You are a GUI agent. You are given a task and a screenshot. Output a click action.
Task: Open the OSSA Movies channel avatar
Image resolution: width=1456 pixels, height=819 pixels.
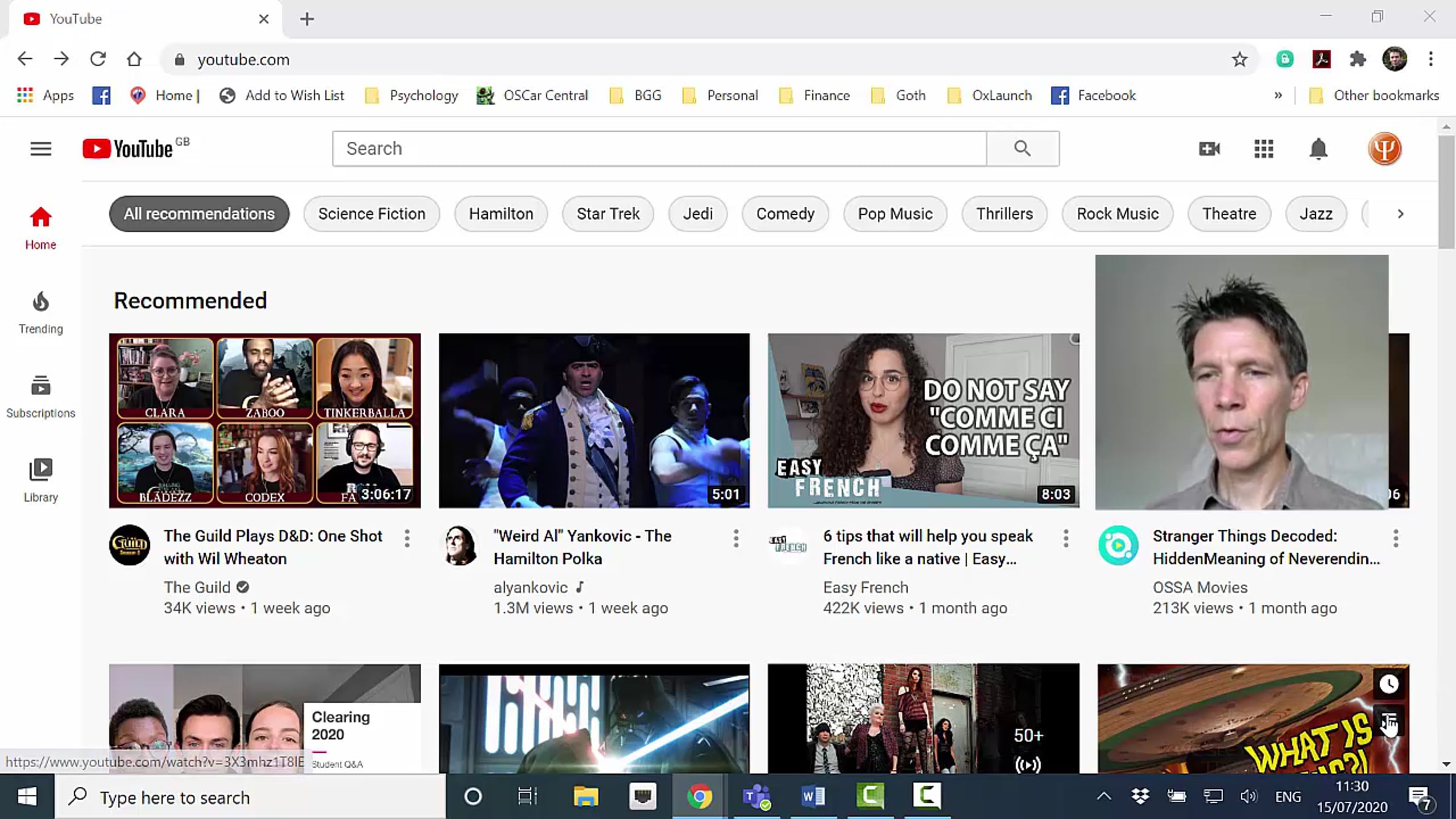coord(1118,545)
